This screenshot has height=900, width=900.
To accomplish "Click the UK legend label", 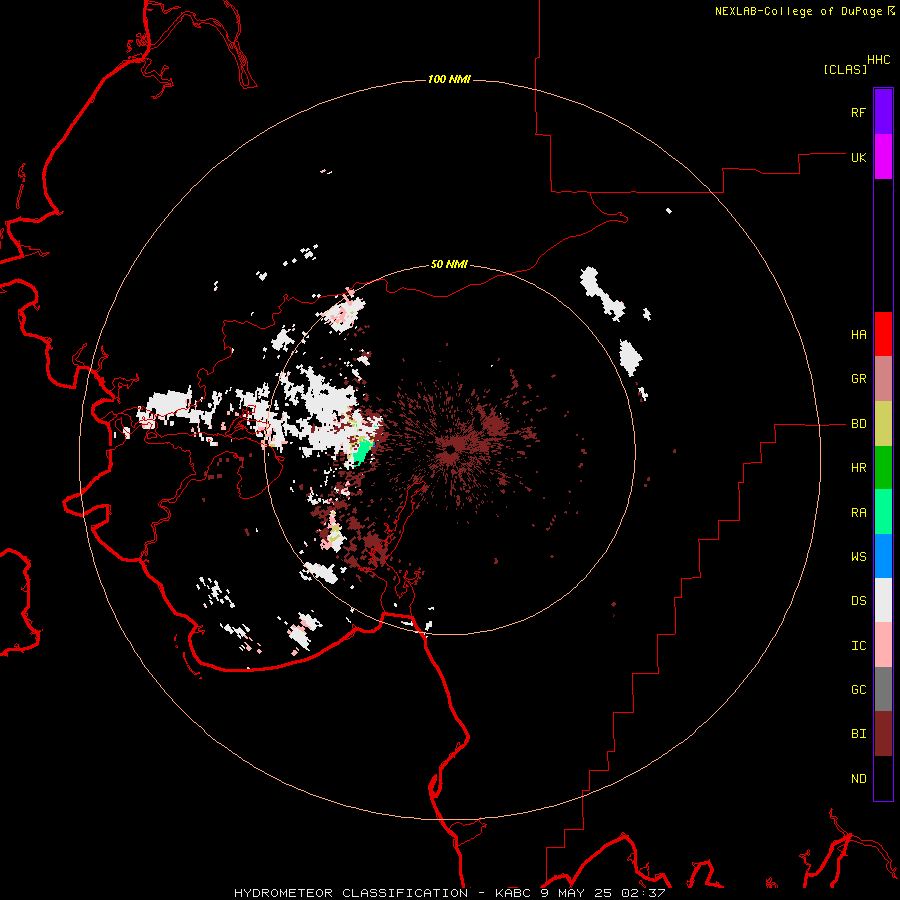I will pos(858,157).
